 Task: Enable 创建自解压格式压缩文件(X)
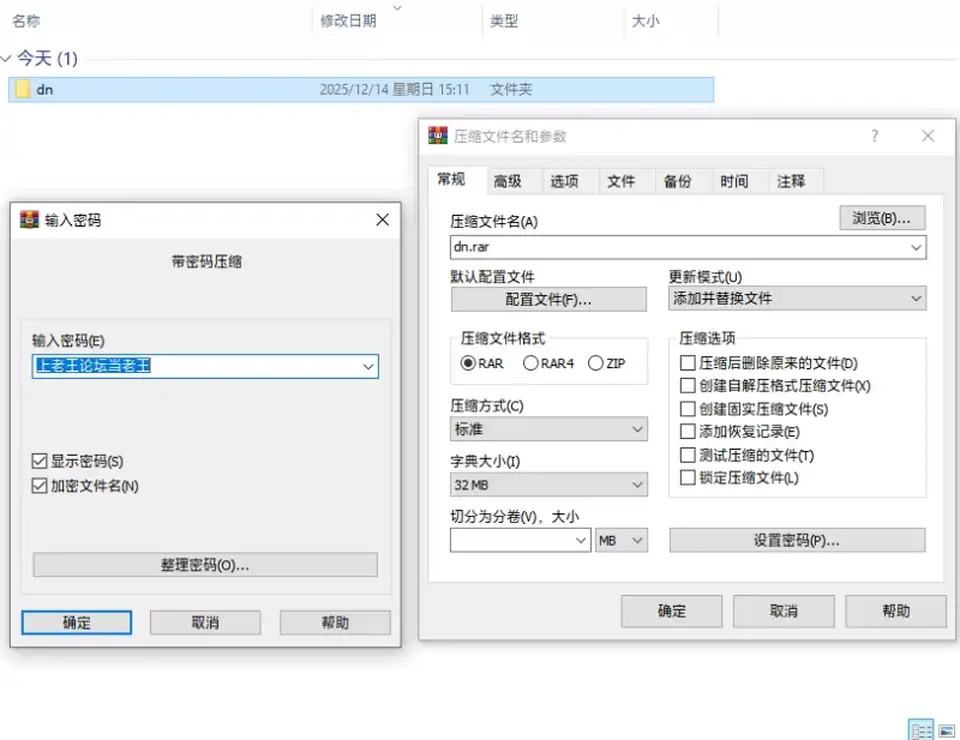click(x=688, y=386)
